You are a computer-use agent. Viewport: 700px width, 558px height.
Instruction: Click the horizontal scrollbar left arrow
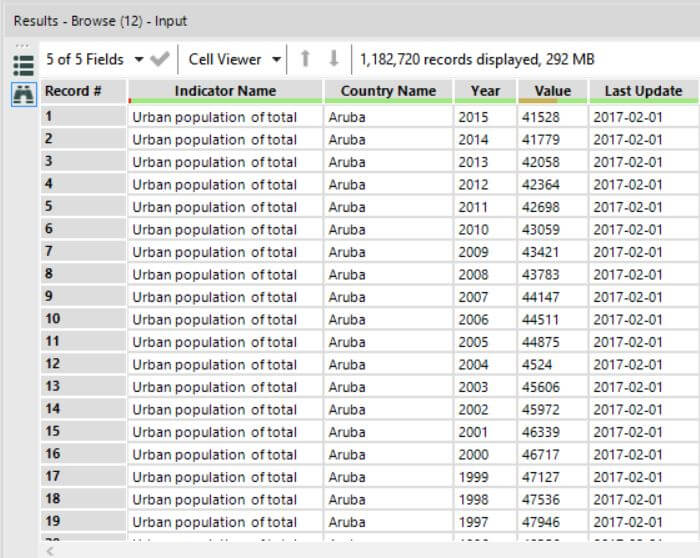click(x=48, y=550)
